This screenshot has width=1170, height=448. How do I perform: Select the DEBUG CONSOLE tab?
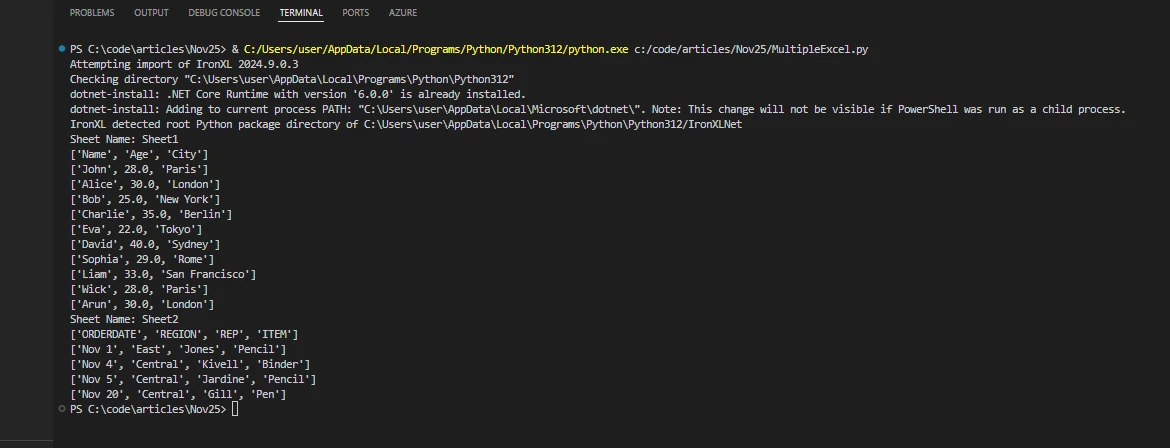point(224,13)
